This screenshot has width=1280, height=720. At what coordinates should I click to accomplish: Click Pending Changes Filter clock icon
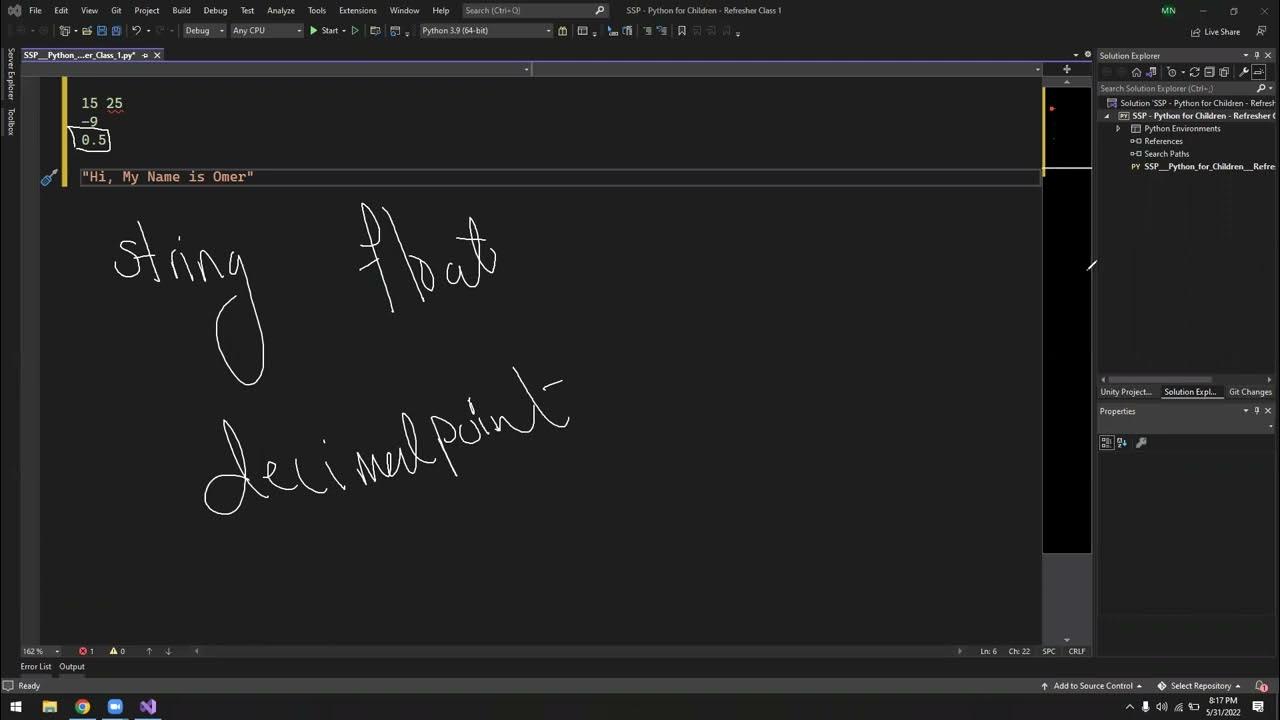pyautogui.click(x=1172, y=72)
